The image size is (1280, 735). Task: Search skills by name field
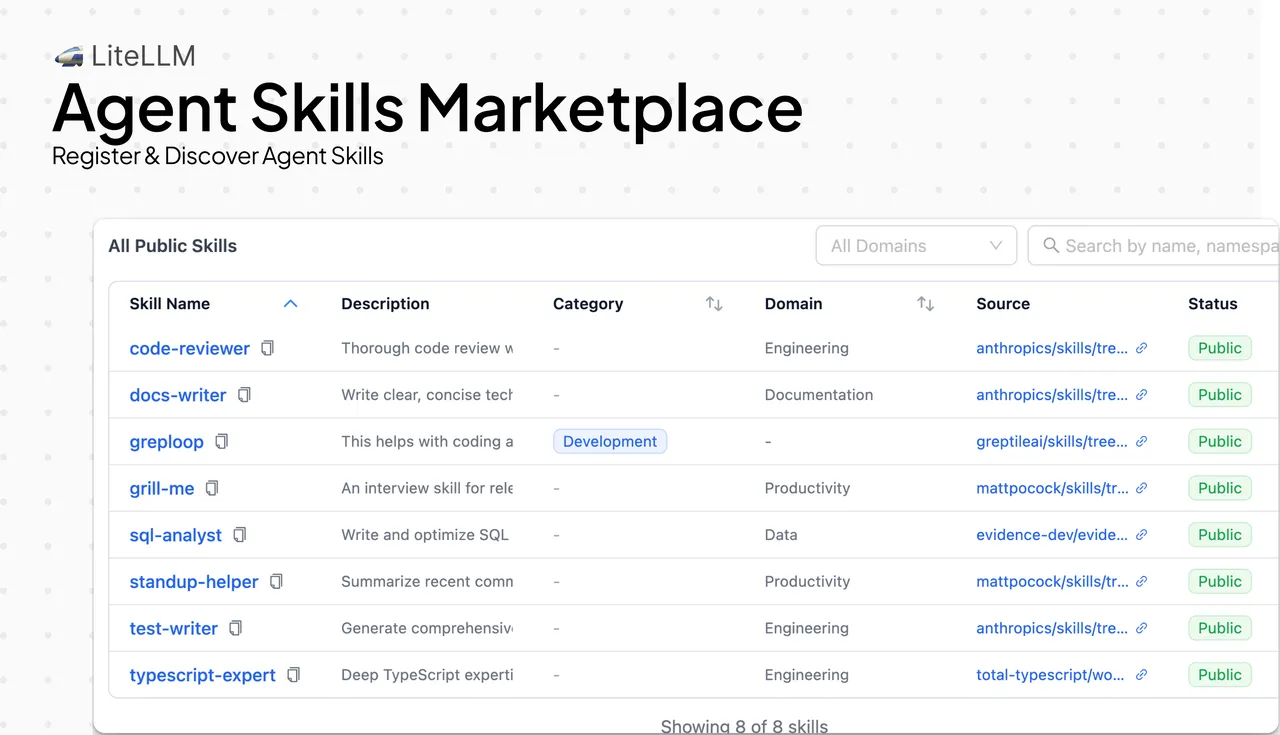click(x=1154, y=245)
